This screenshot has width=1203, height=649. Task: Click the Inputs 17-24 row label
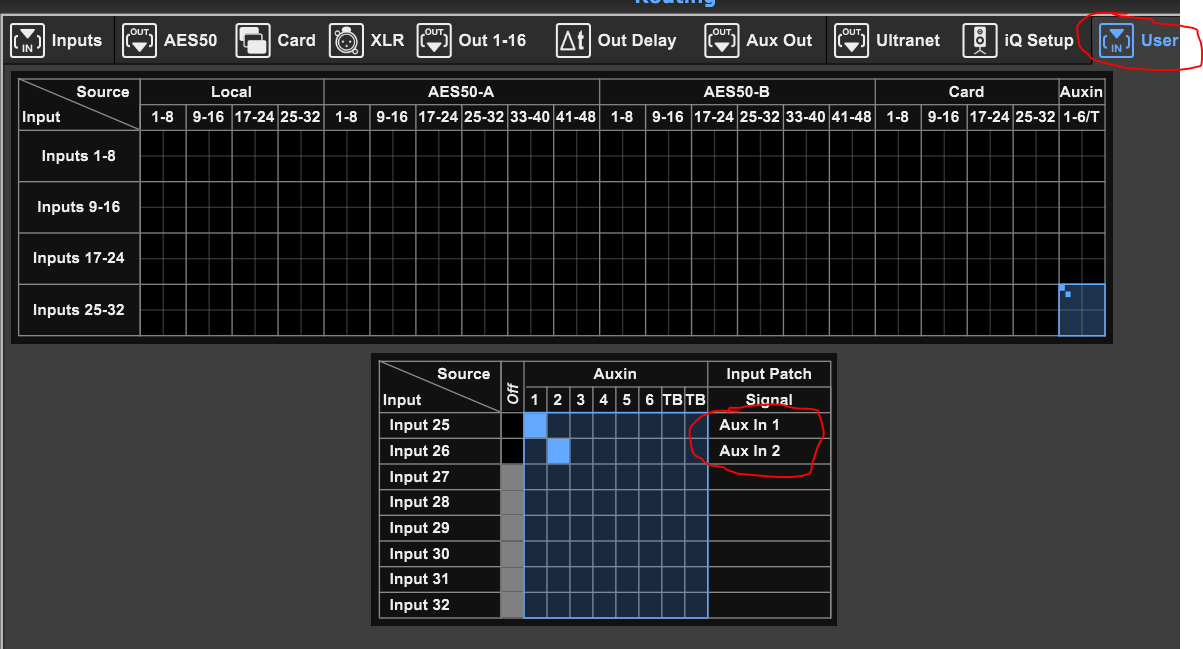click(79, 258)
